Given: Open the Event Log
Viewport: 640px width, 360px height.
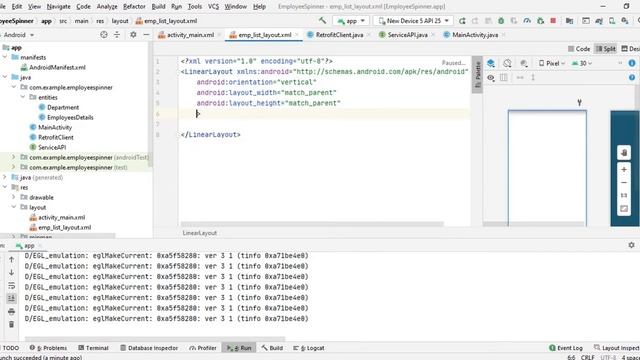Looking at the screenshot, I should 566,348.
